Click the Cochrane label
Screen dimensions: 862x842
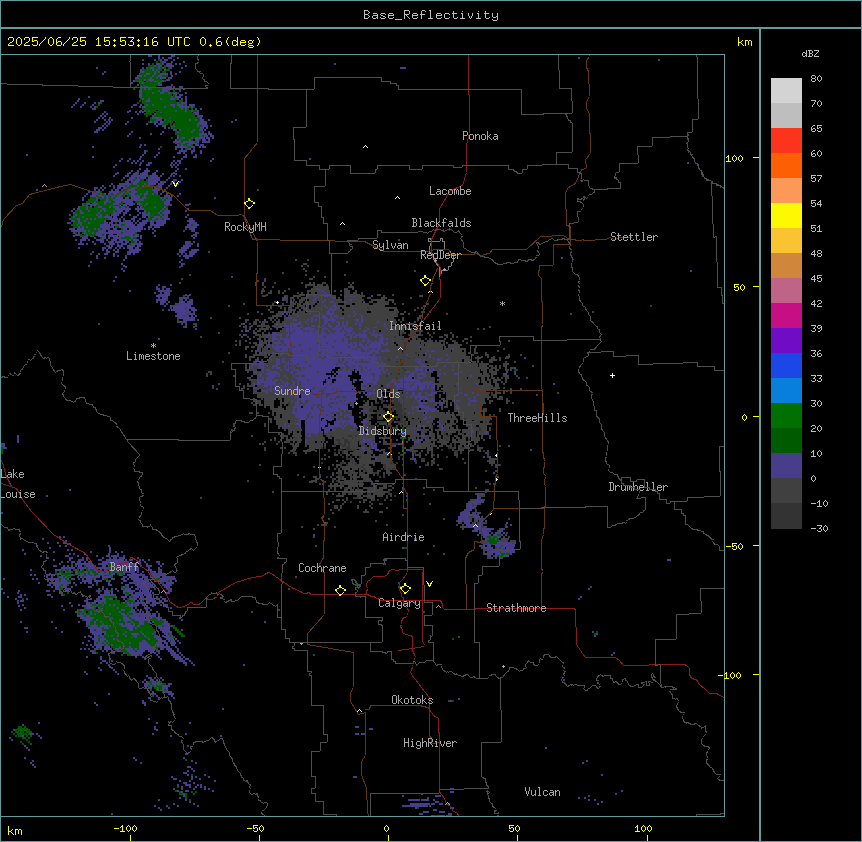tap(322, 568)
